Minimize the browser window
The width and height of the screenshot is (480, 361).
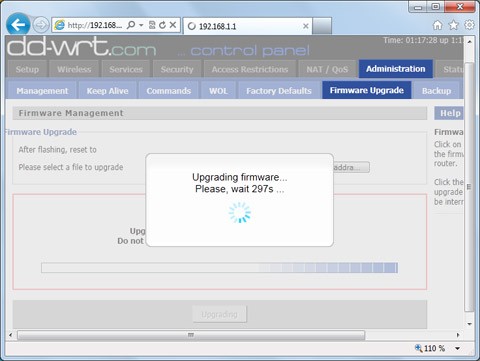pos(419,7)
